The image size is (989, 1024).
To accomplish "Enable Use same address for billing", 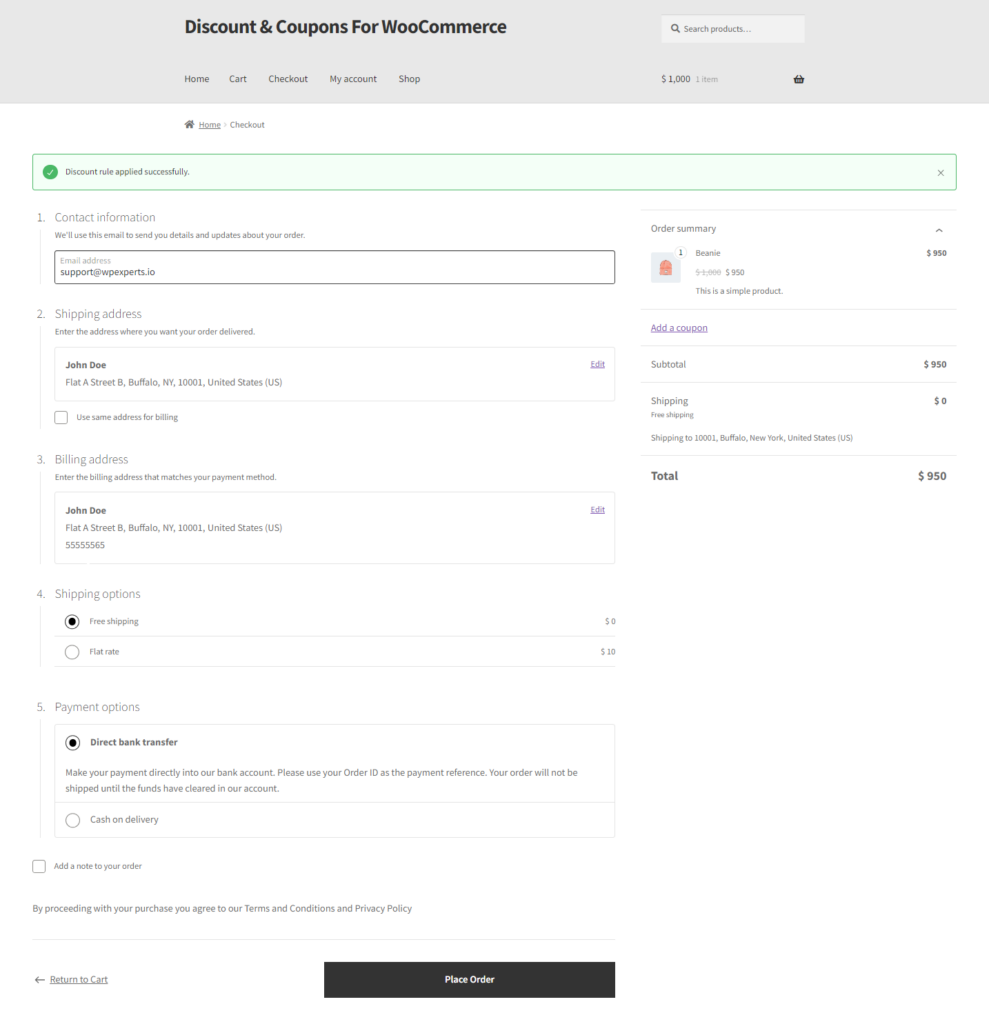I will (61, 417).
